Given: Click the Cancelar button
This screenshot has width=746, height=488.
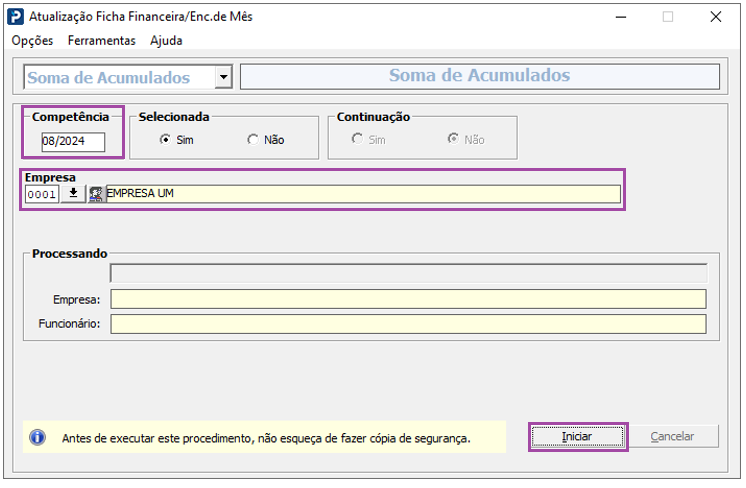Looking at the screenshot, I should tap(672, 437).
